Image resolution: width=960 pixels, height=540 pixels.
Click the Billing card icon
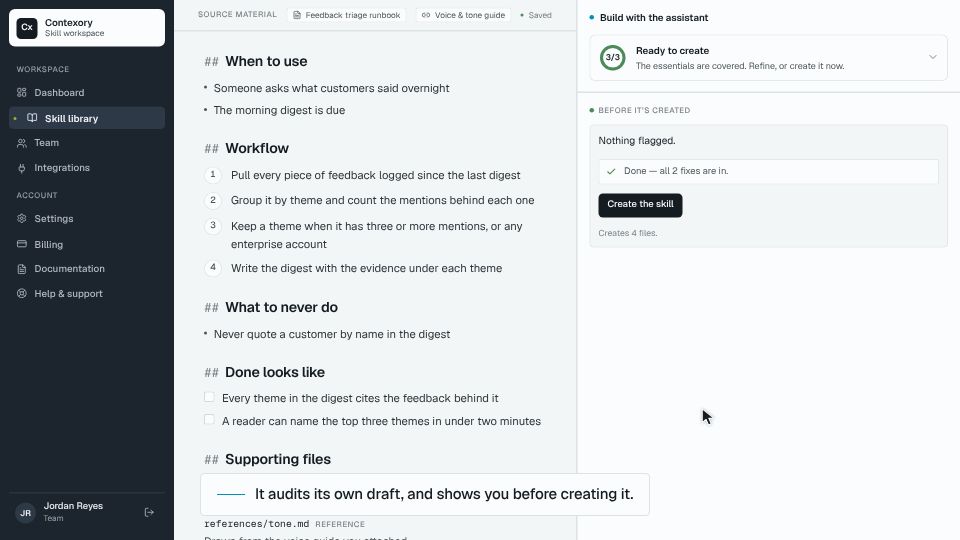coord(22,244)
